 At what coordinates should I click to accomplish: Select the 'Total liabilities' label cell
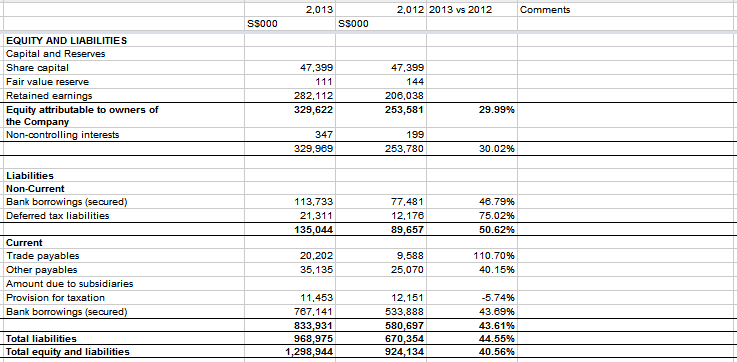(124, 338)
